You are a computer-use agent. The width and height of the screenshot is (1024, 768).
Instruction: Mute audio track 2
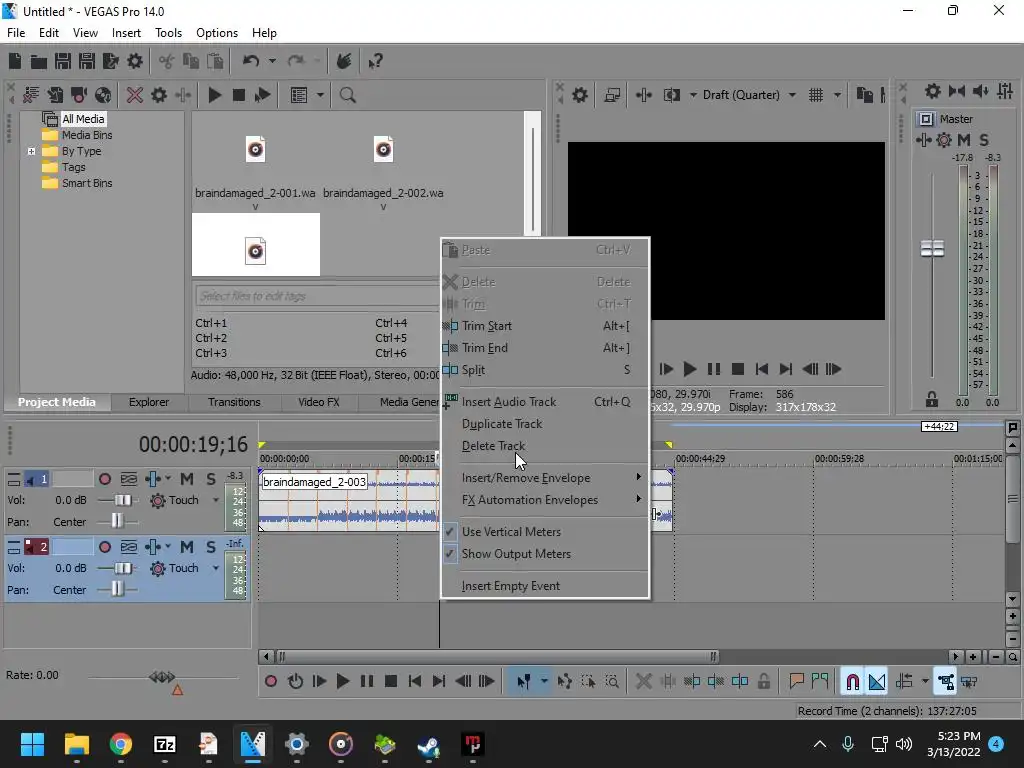coord(187,547)
